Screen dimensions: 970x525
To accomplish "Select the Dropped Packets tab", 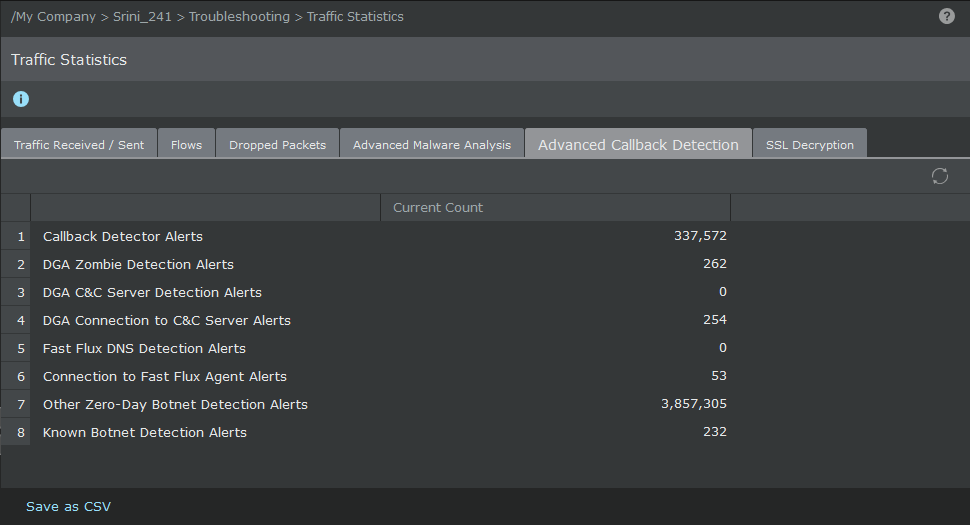I will (x=277, y=145).
